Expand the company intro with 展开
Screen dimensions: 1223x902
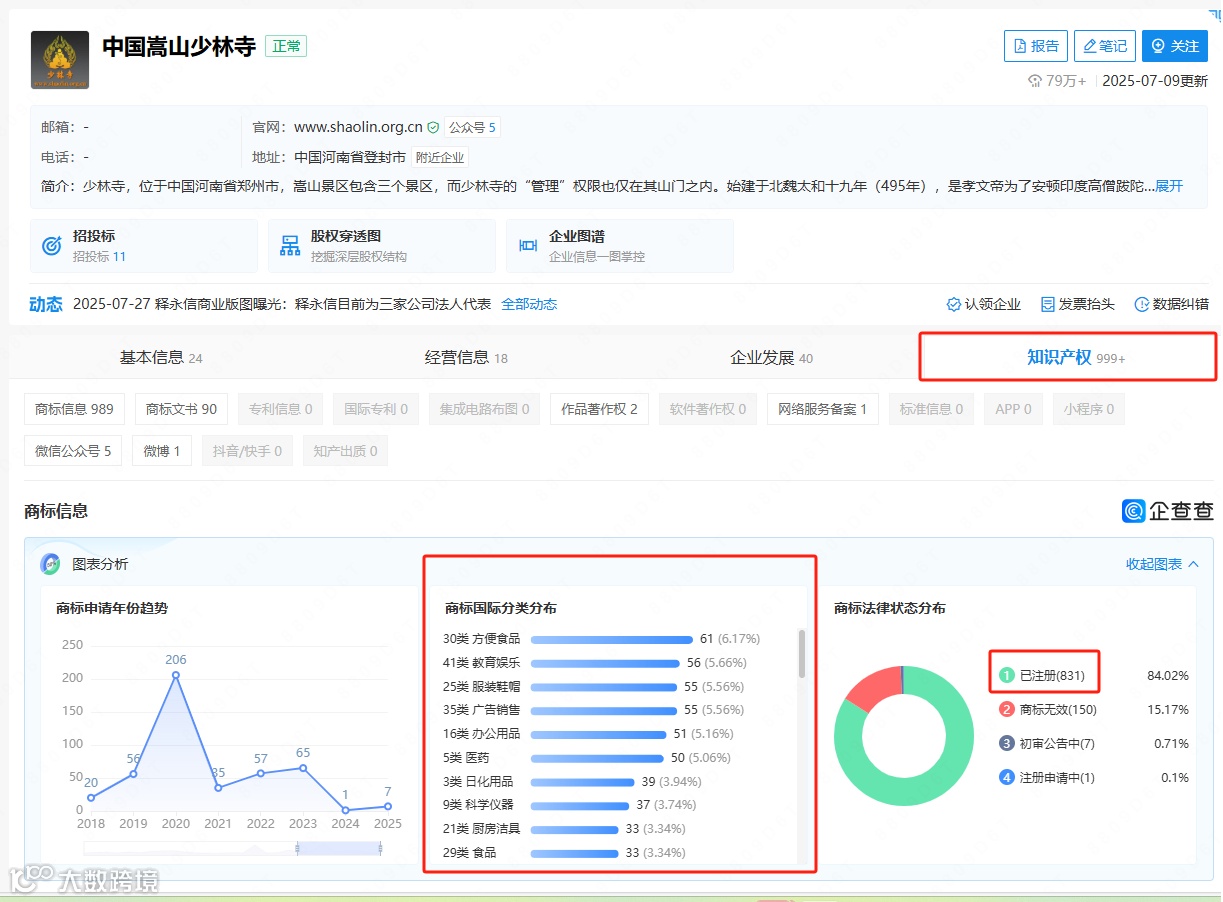pos(1169,186)
